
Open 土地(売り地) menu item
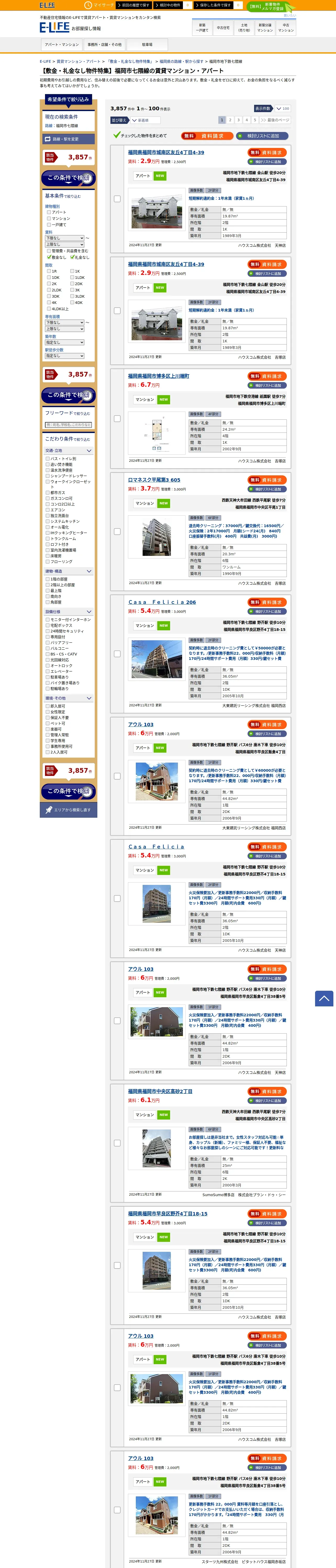(244, 27)
